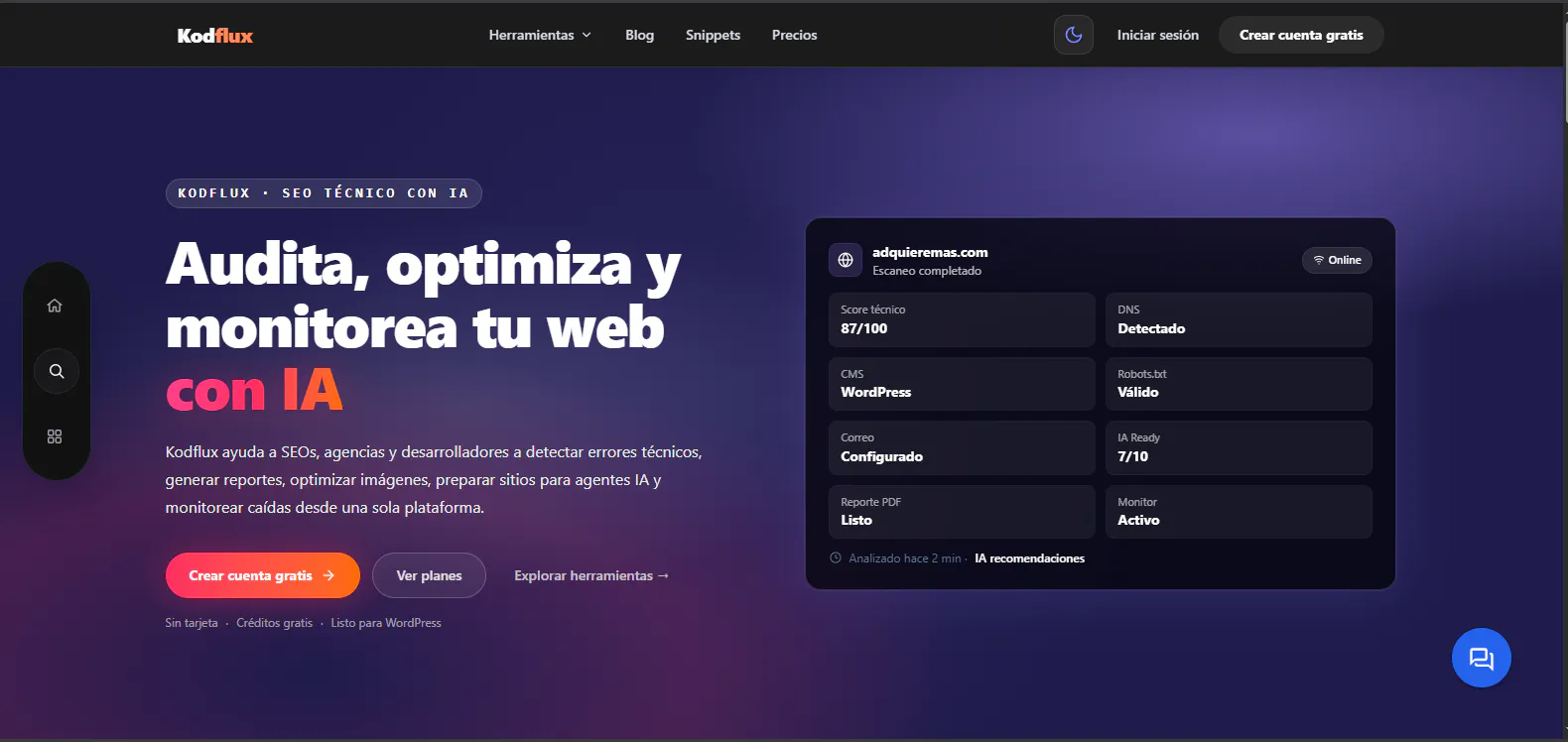Click IA recomendaciones text

pos(1029,558)
